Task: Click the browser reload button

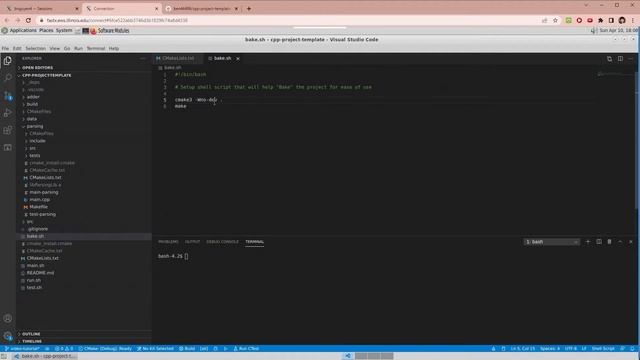Action: [x=28, y=20]
